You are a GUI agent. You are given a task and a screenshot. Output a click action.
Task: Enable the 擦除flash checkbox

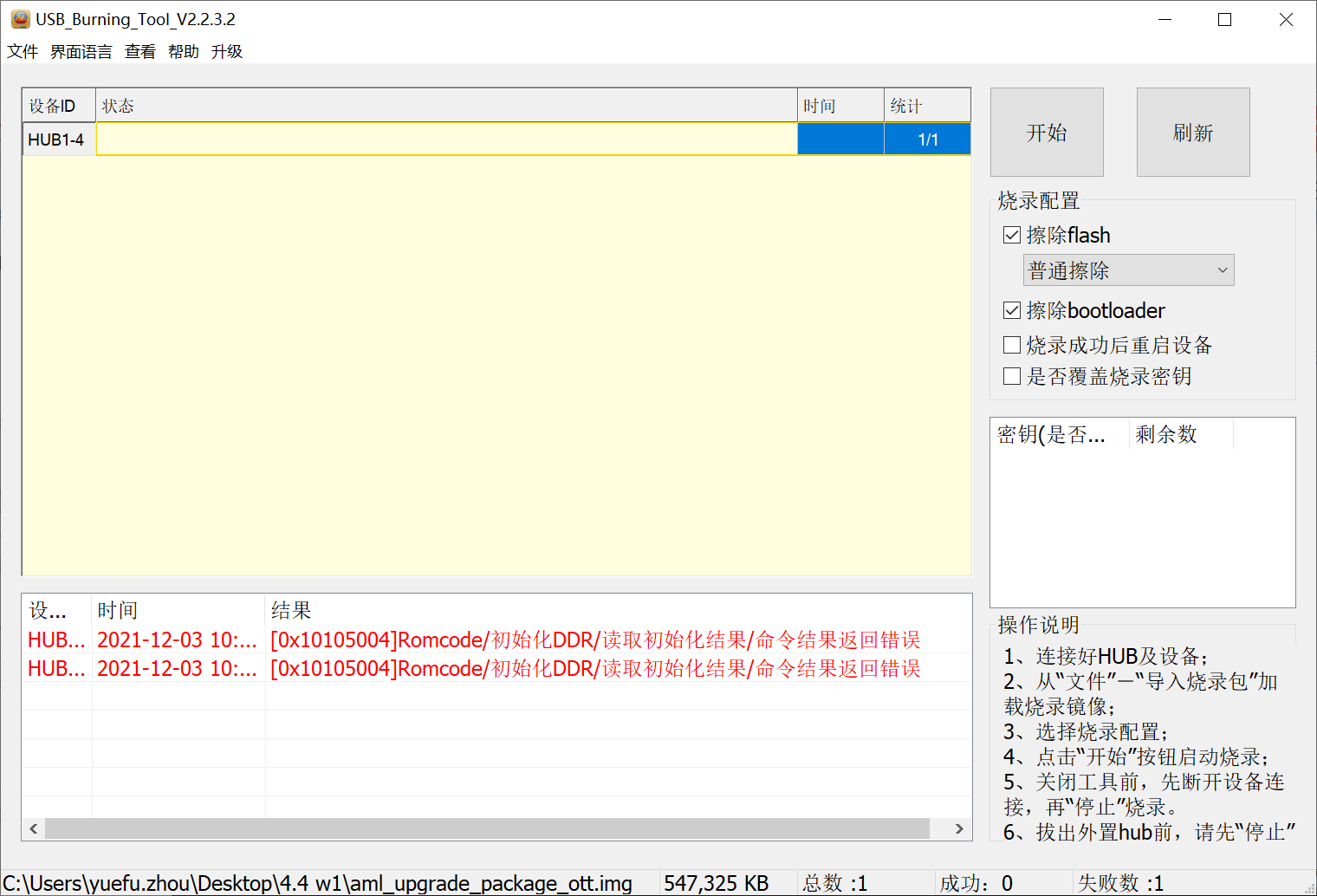(1011, 234)
